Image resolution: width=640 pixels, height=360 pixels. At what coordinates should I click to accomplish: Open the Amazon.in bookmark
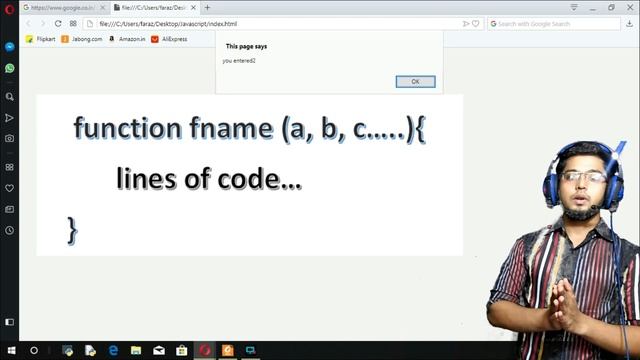tap(127, 39)
